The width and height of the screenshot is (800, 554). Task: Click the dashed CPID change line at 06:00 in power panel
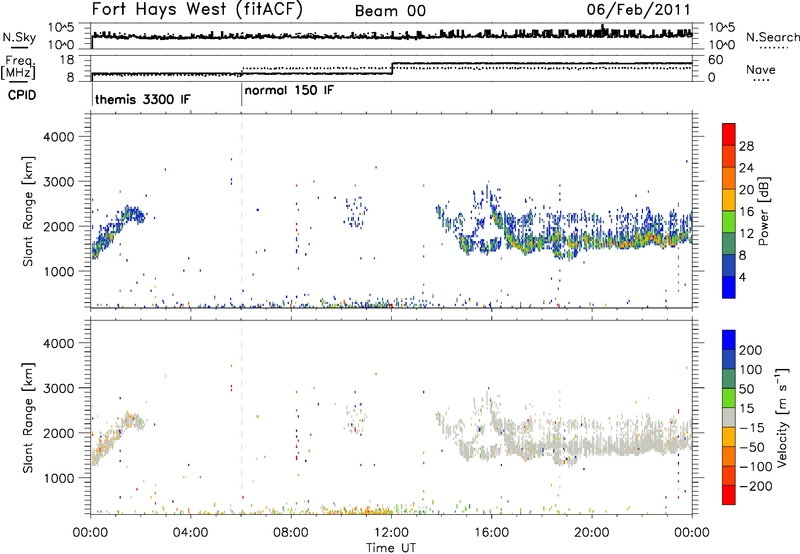241,210
